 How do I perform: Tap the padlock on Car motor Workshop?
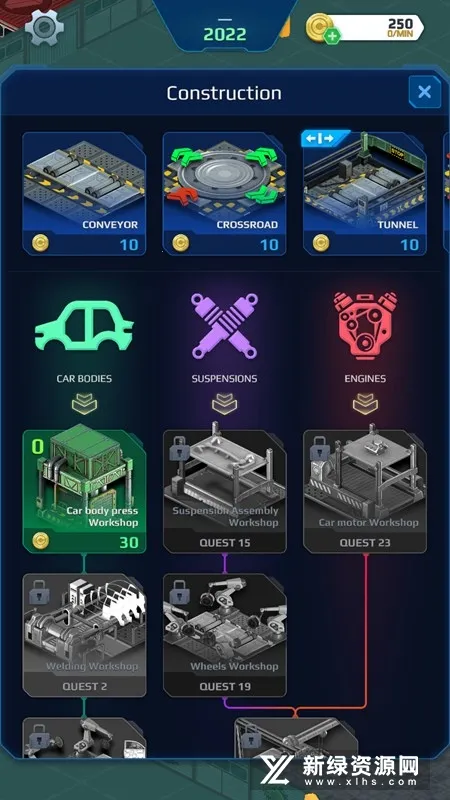point(321,448)
